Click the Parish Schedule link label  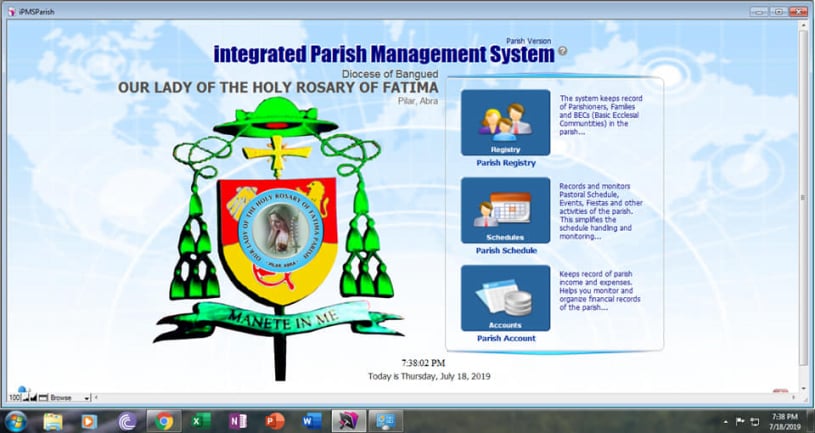pos(506,251)
